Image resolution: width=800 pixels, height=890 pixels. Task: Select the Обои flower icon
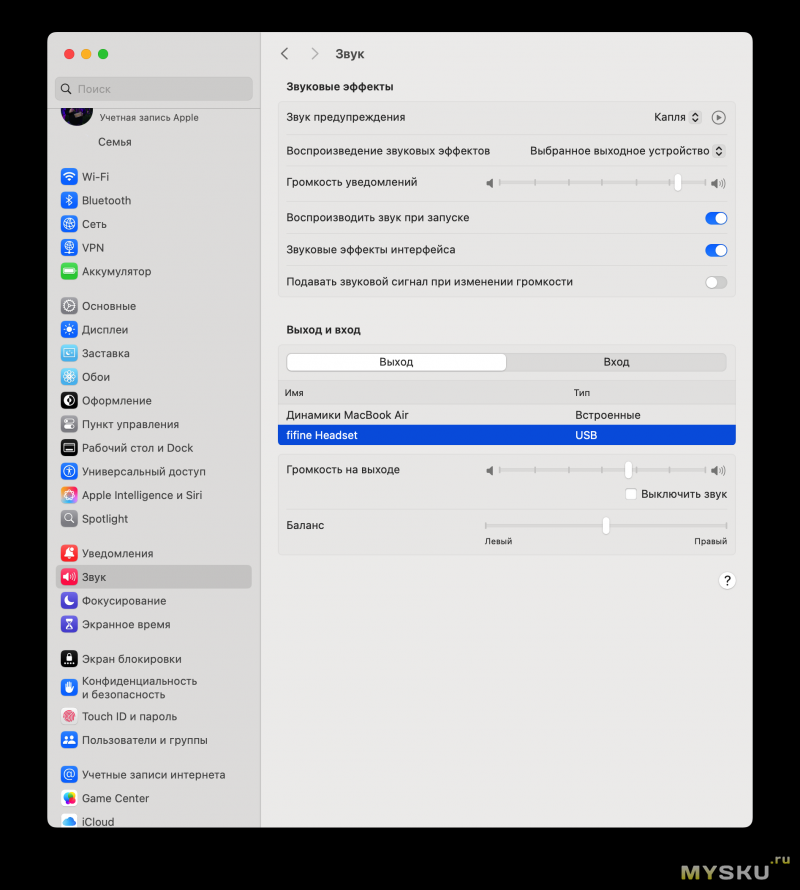[69, 377]
